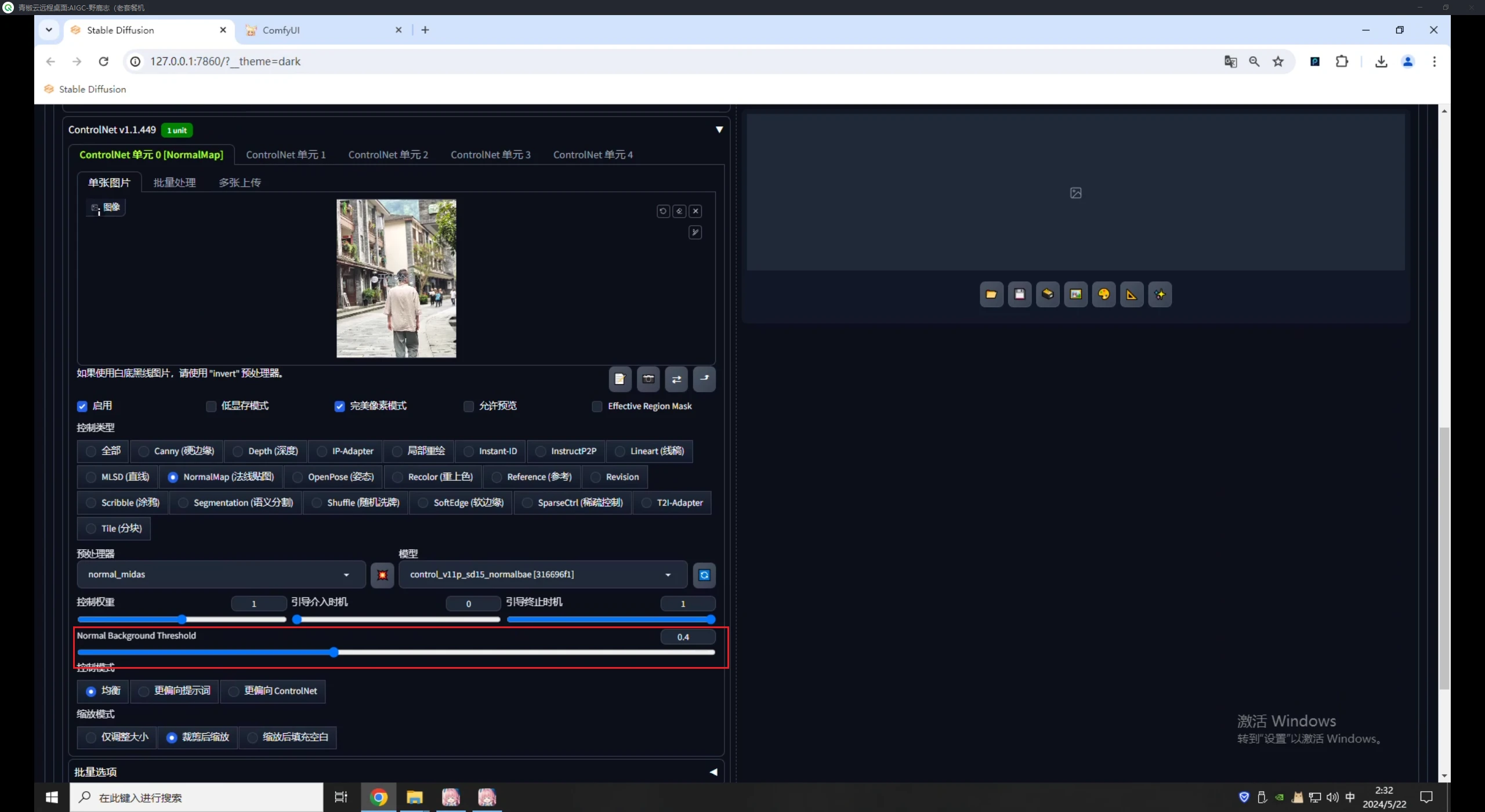Bookmark this page with the star icon
1485x812 pixels.
[1278, 61]
